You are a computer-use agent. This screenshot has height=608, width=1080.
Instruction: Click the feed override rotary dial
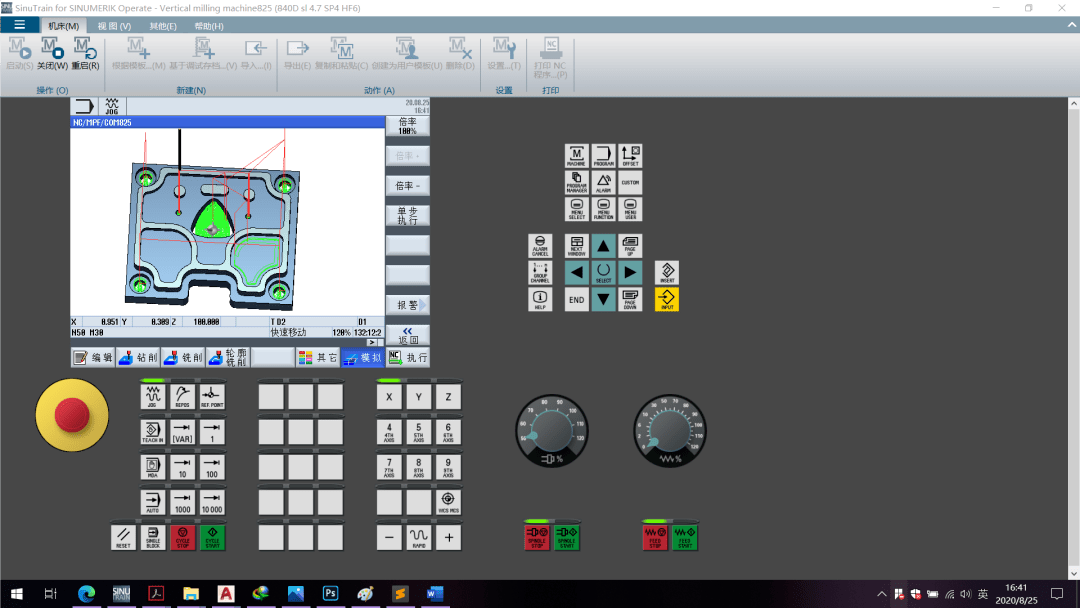tap(669, 431)
